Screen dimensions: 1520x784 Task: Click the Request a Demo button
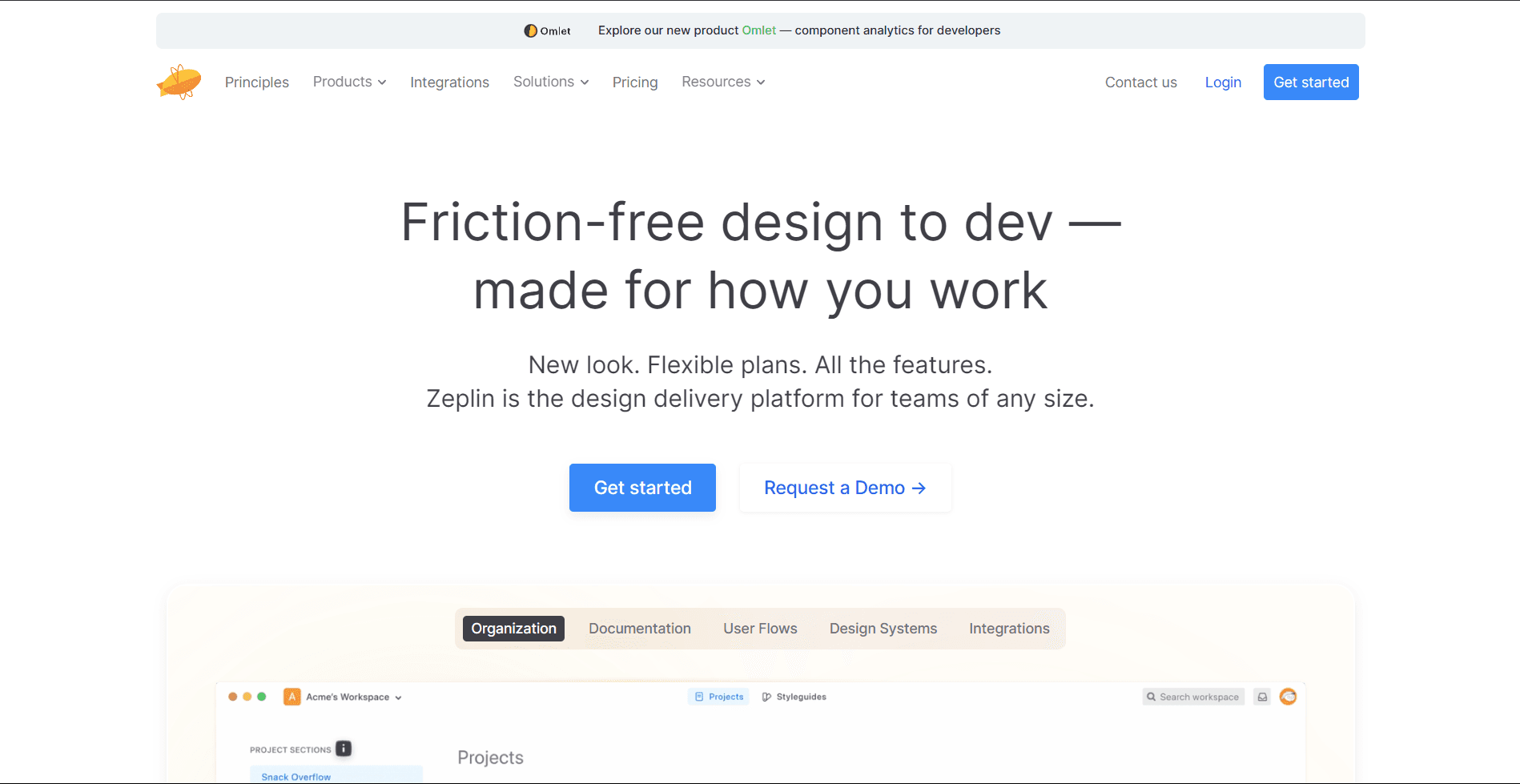click(x=845, y=488)
